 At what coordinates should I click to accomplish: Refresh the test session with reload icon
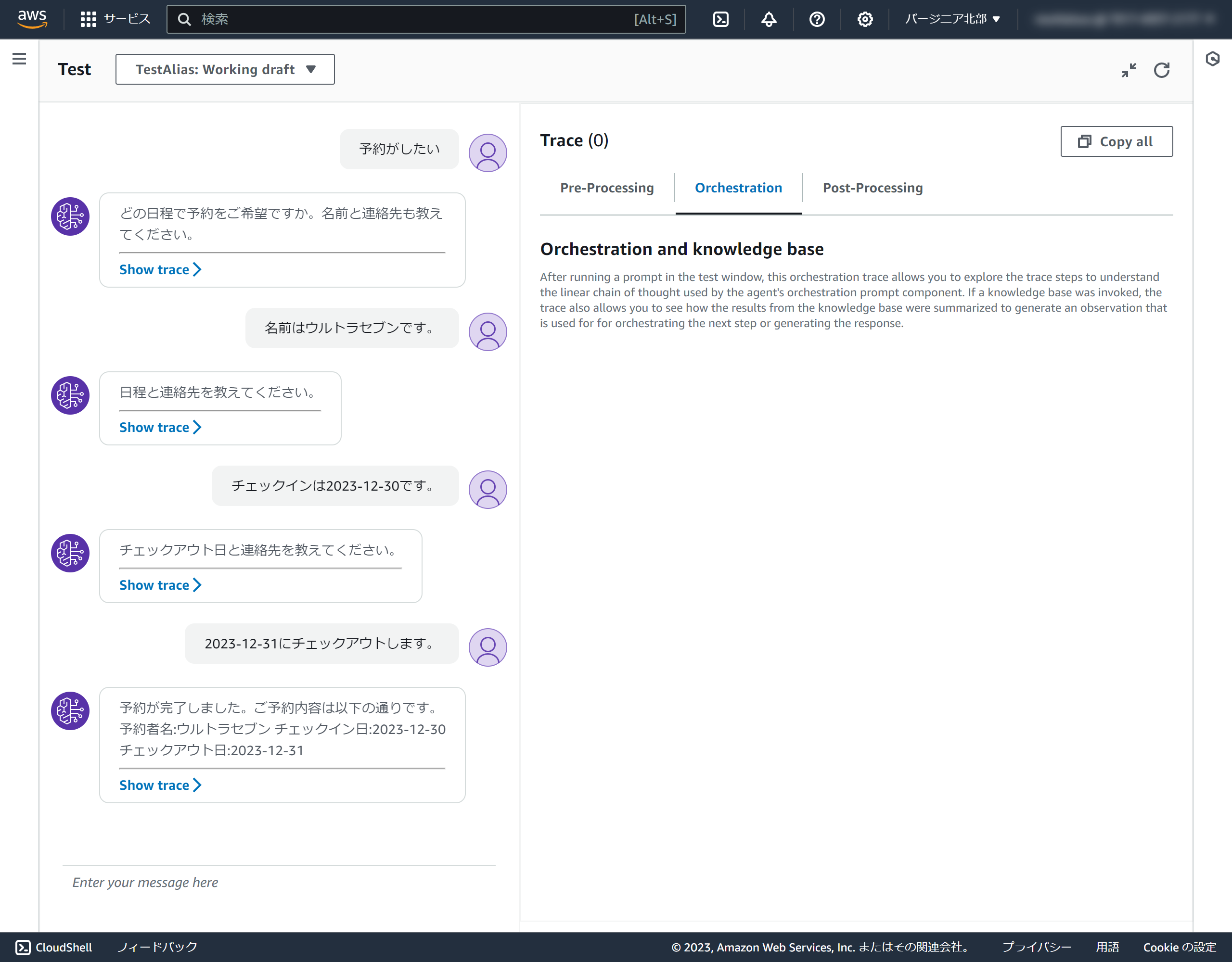1161,70
